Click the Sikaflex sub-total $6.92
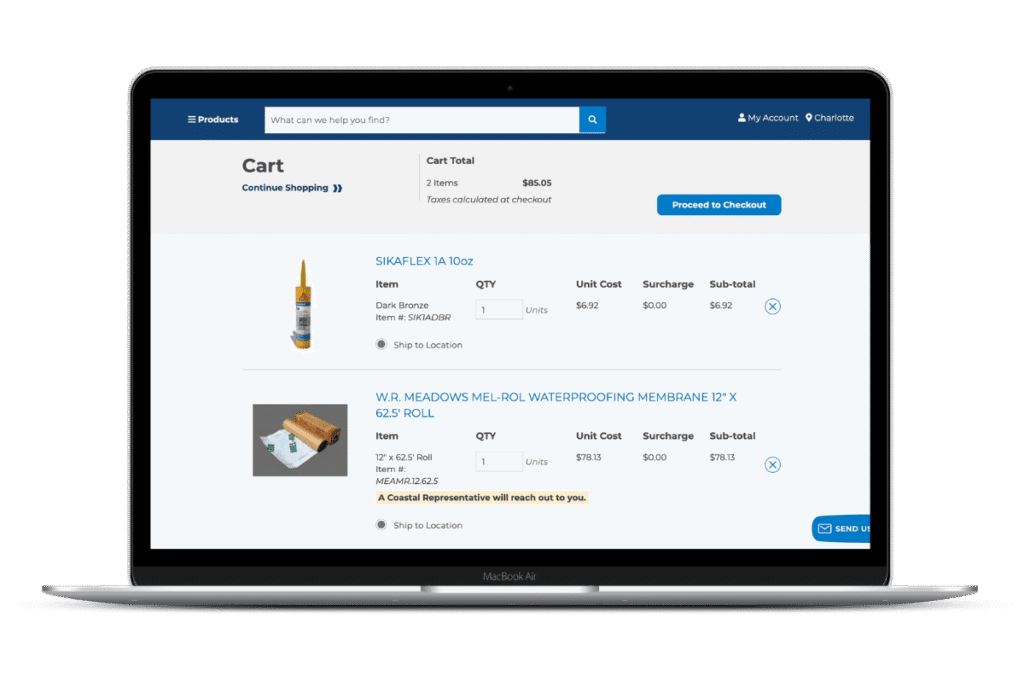This screenshot has width=1024, height=683. 721,306
